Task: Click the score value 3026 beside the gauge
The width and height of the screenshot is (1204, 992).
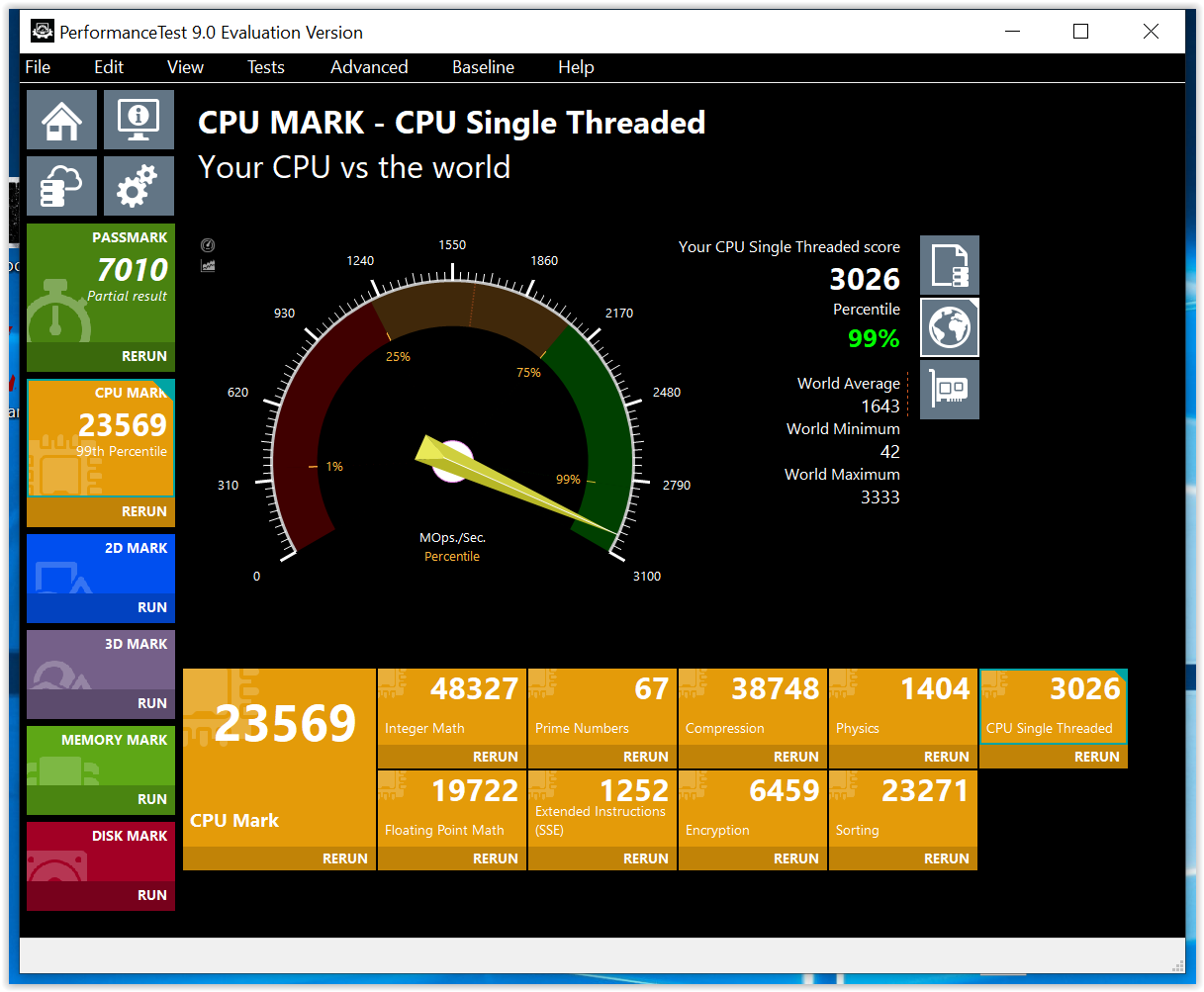Action: pyautogui.click(x=865, y=280)
